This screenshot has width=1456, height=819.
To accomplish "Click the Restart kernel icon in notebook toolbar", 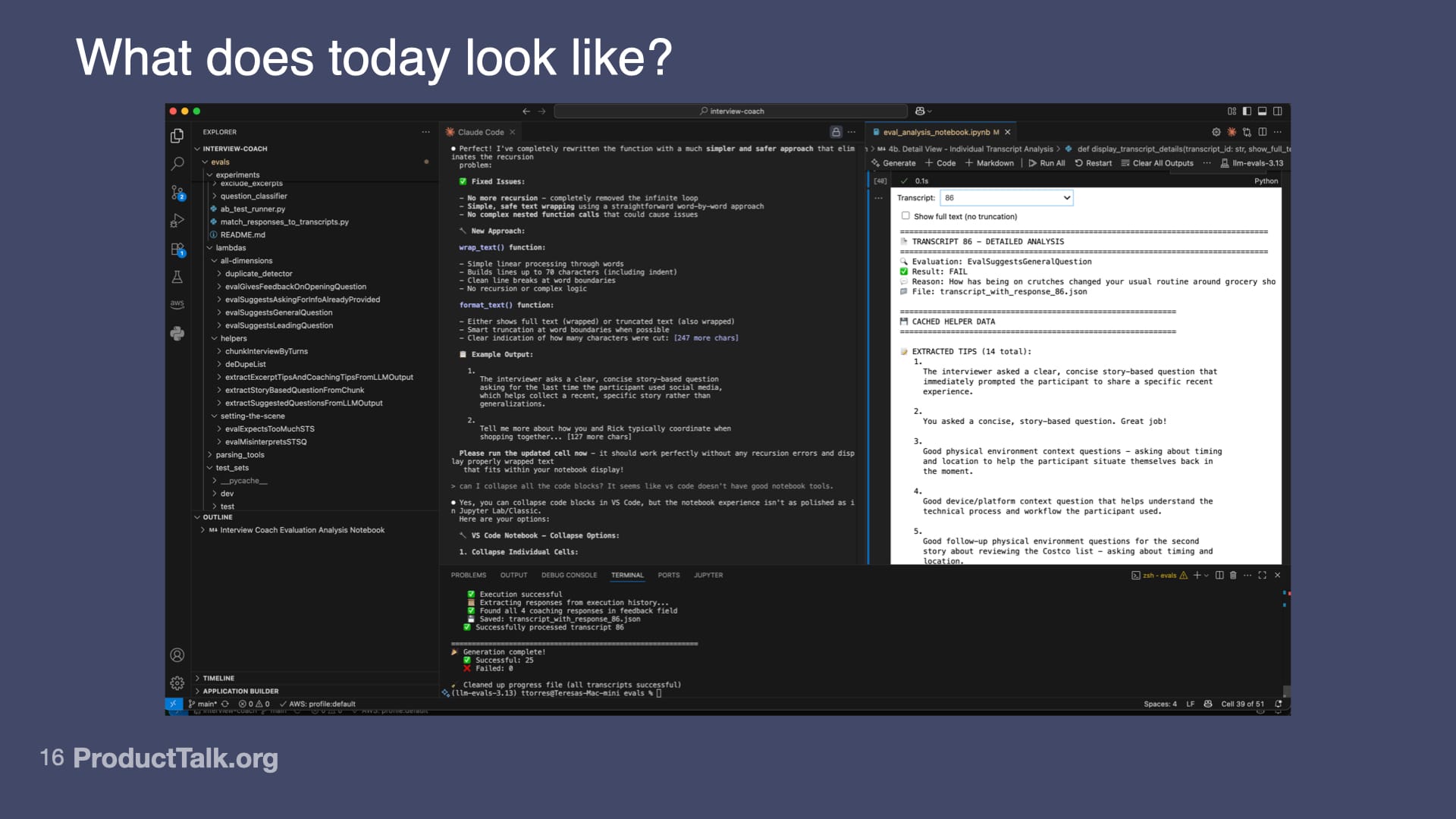I will [x=1094, y=163].
